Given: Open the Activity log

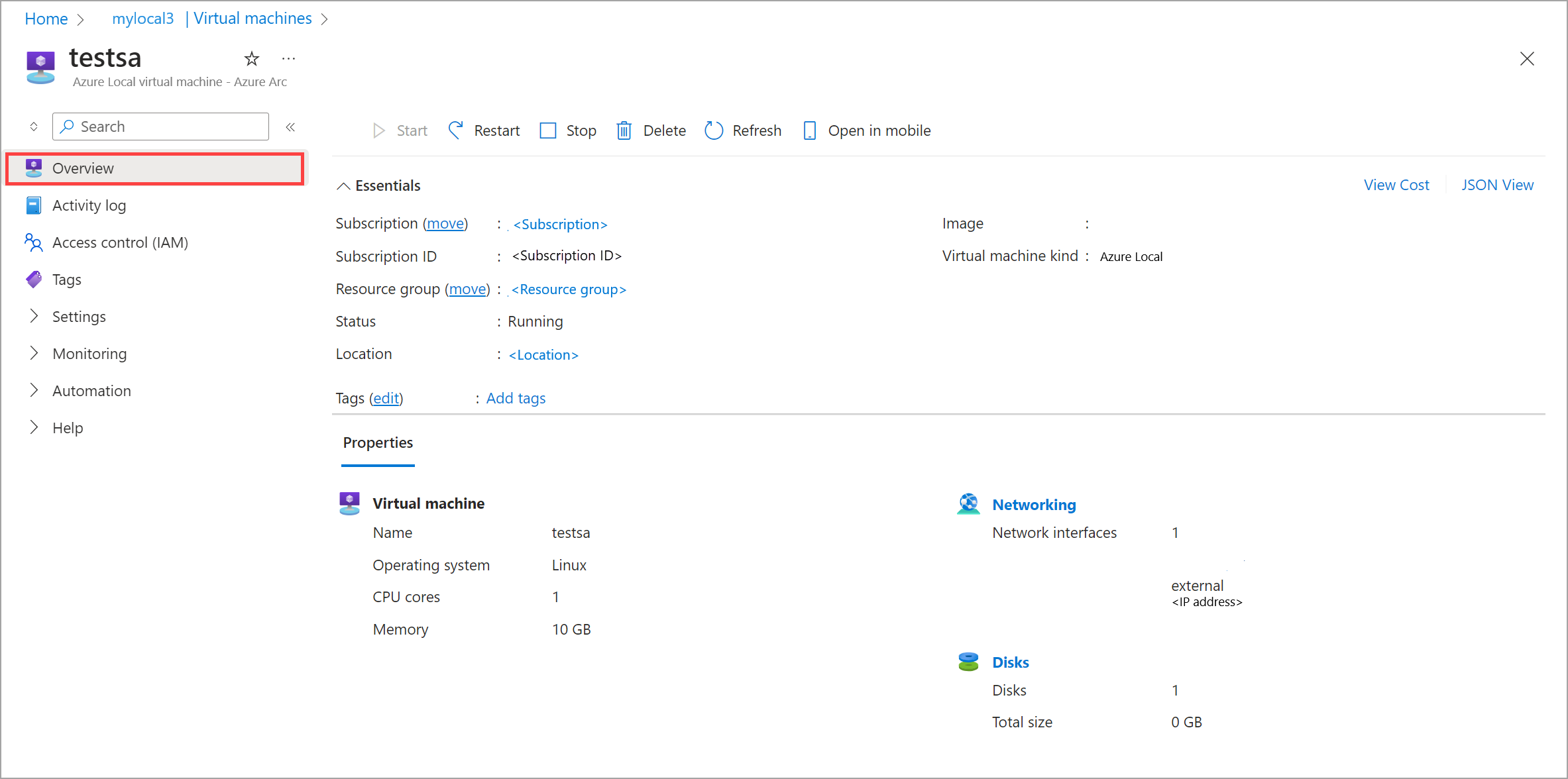Looking at the screenshot, I should pyautogui.click(x=89, y=205).
